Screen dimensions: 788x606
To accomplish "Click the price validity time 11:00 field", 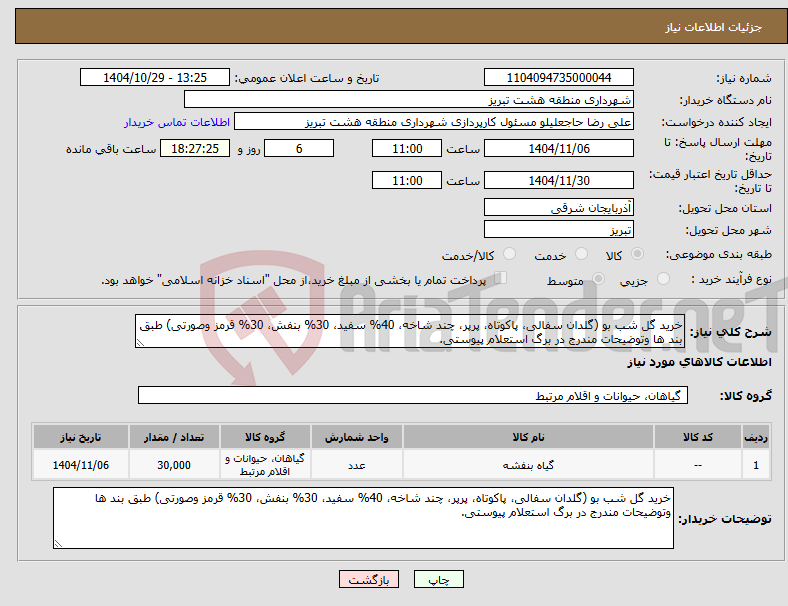I will click(407, 180).
